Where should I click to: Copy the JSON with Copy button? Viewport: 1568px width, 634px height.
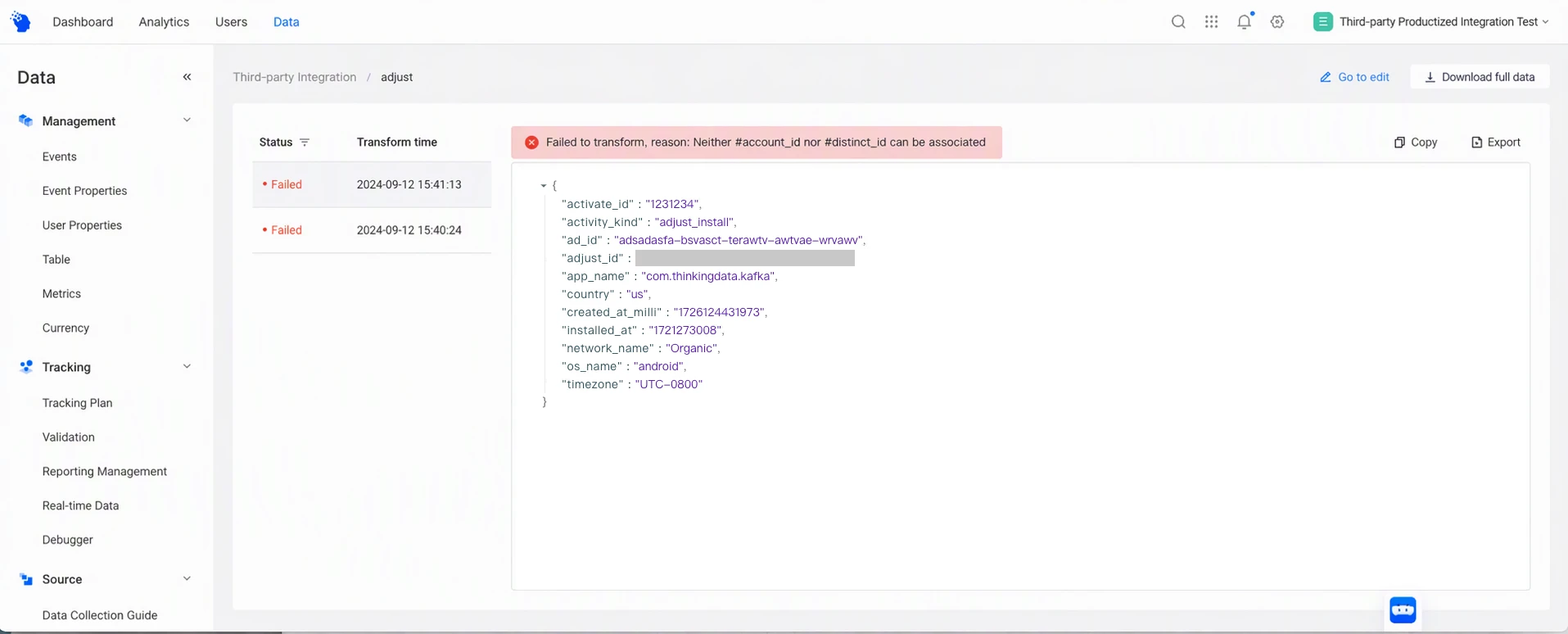coord(1416,143)
